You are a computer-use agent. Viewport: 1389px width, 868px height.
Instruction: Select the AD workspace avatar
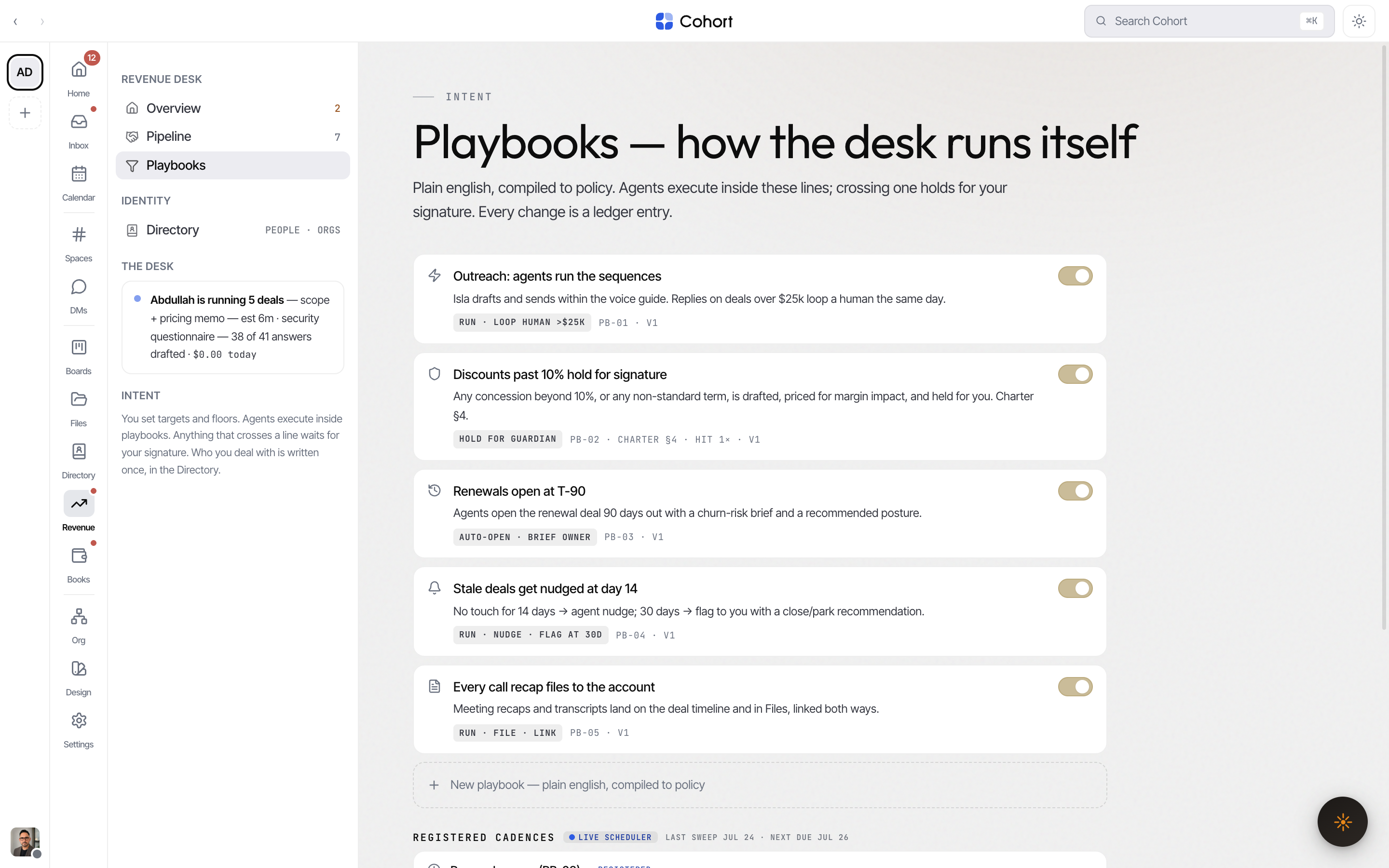click(25, 72)
